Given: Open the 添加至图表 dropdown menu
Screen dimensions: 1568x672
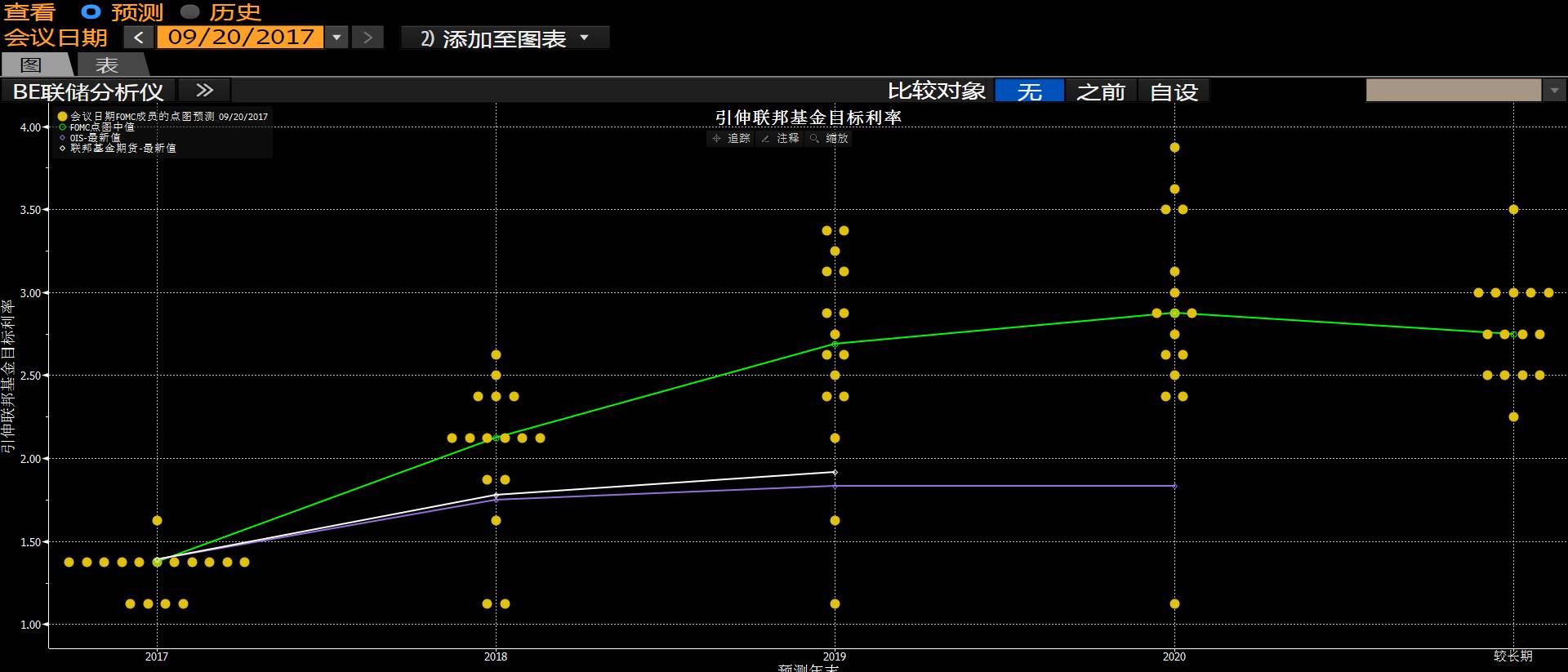Looking at the screenshot, I should tap(505, 38).
